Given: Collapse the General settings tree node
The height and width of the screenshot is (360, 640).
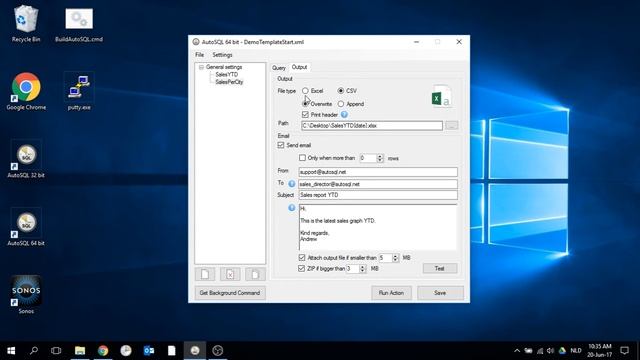Looking at the screenshot, I should click(201, 67).
